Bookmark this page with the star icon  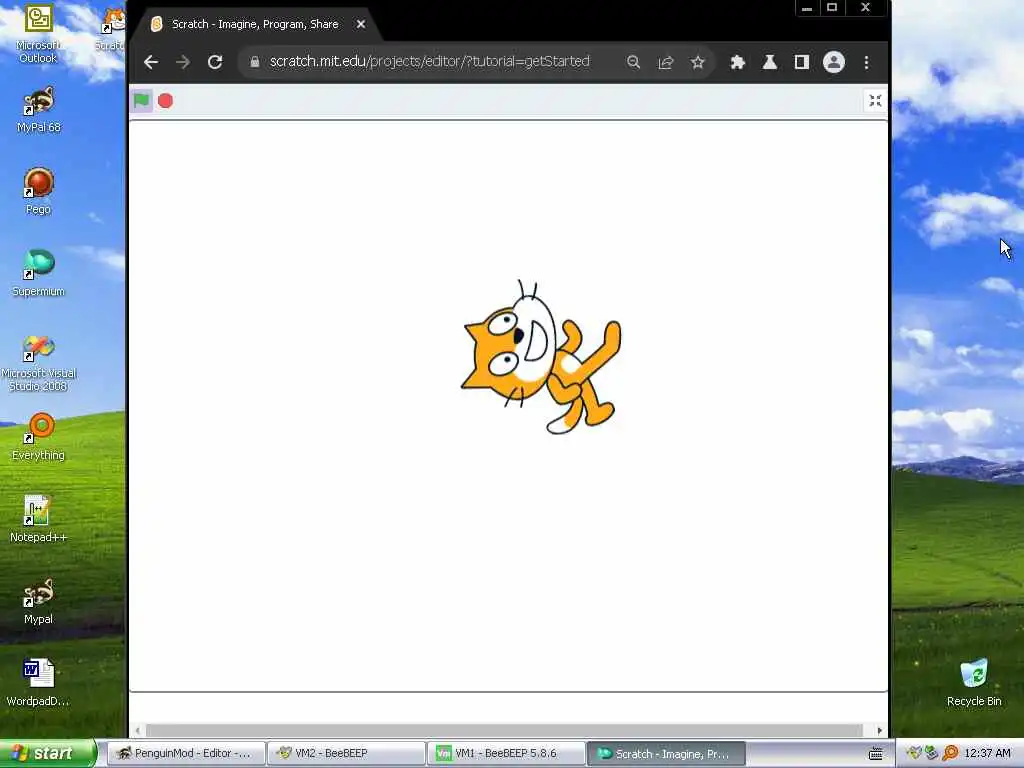pos(697,62)
